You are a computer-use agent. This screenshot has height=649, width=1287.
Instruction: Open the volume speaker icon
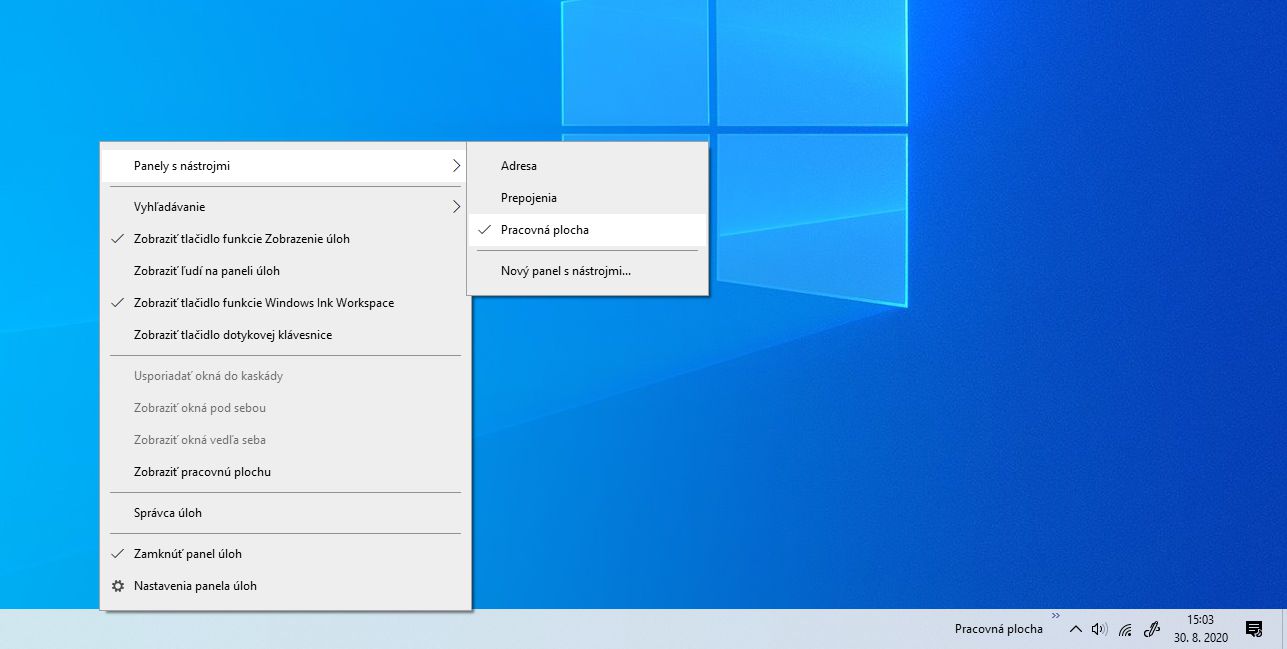click(1100, 629)
